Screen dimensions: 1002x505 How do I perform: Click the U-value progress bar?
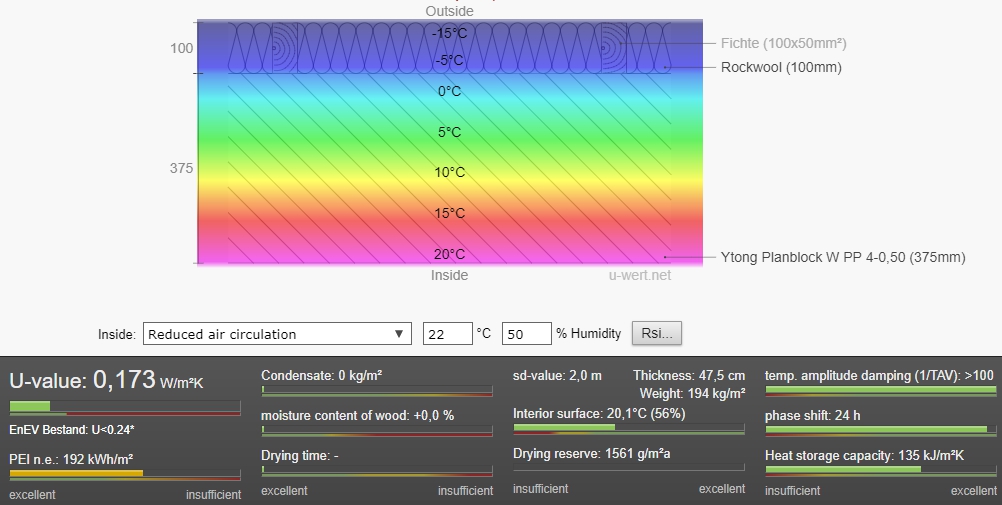[x=125, y=407]
